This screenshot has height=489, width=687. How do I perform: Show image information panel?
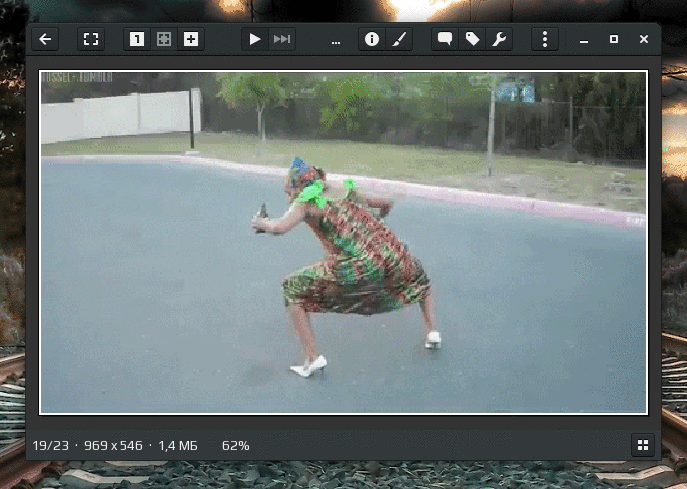[372, 39]
